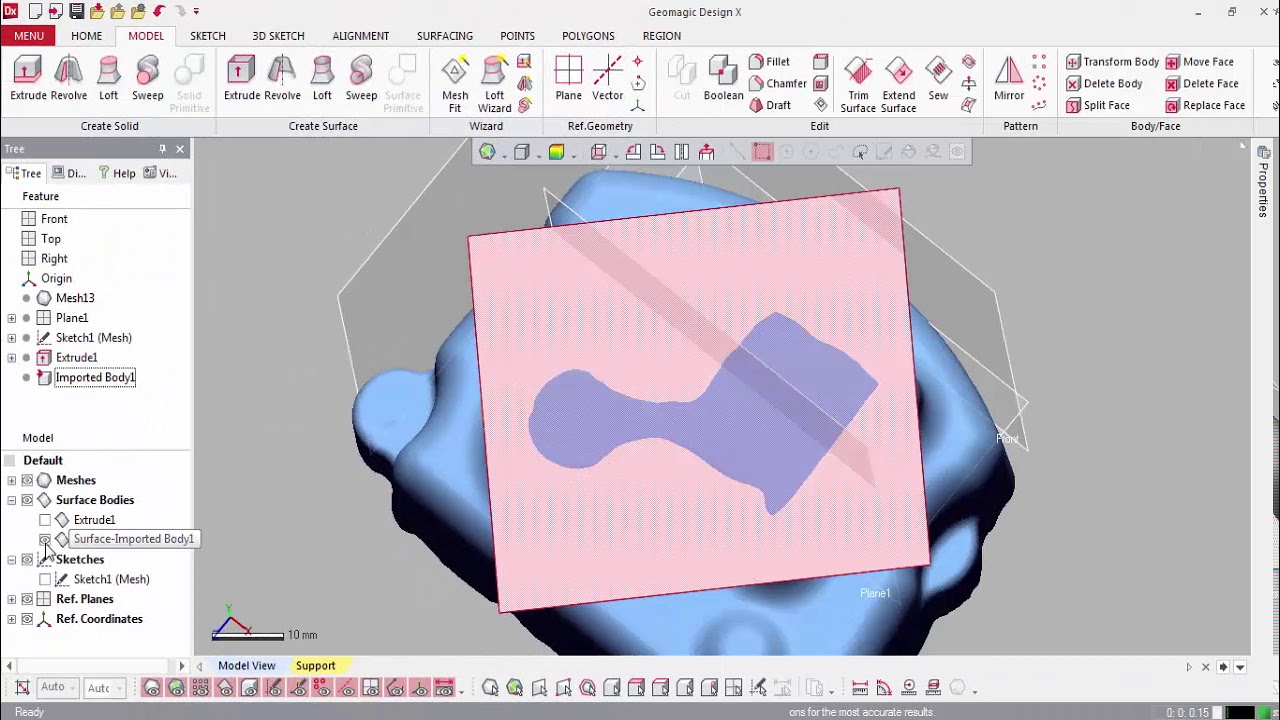Click the Transform Body command

point(1112,62)
